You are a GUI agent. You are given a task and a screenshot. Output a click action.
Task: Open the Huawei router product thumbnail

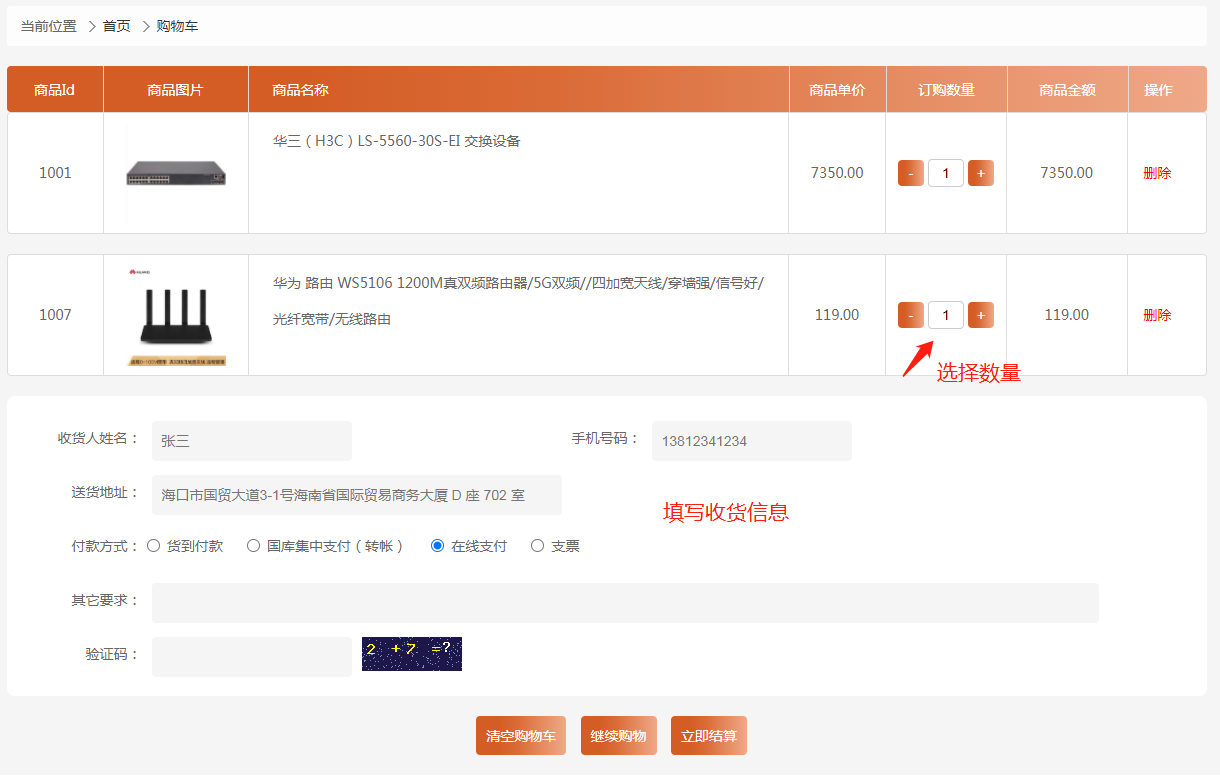[x=176, y=315]
